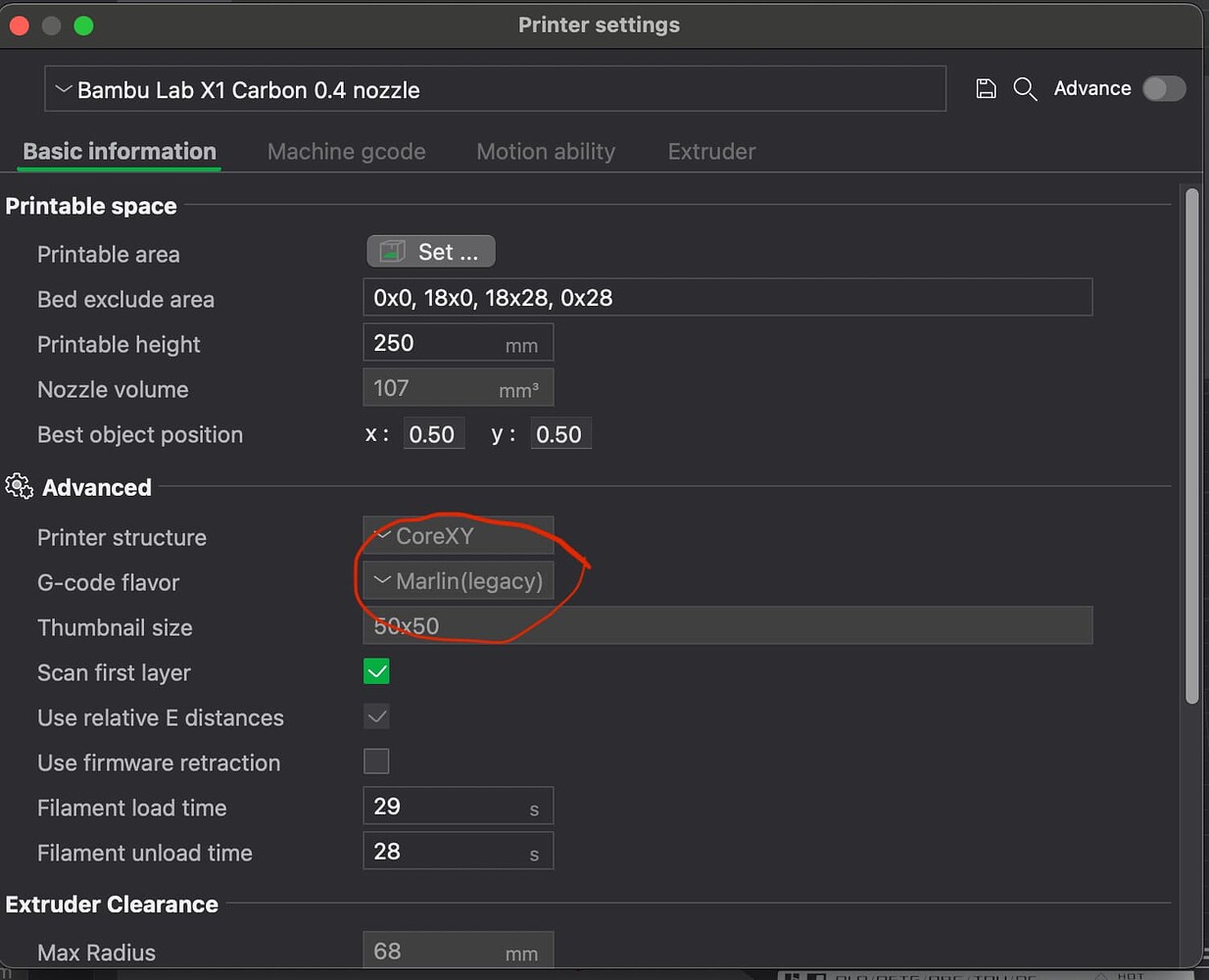Open the printer preset dropdown
This screenshot has width=1209, height=980.
[x=495, y=89]
